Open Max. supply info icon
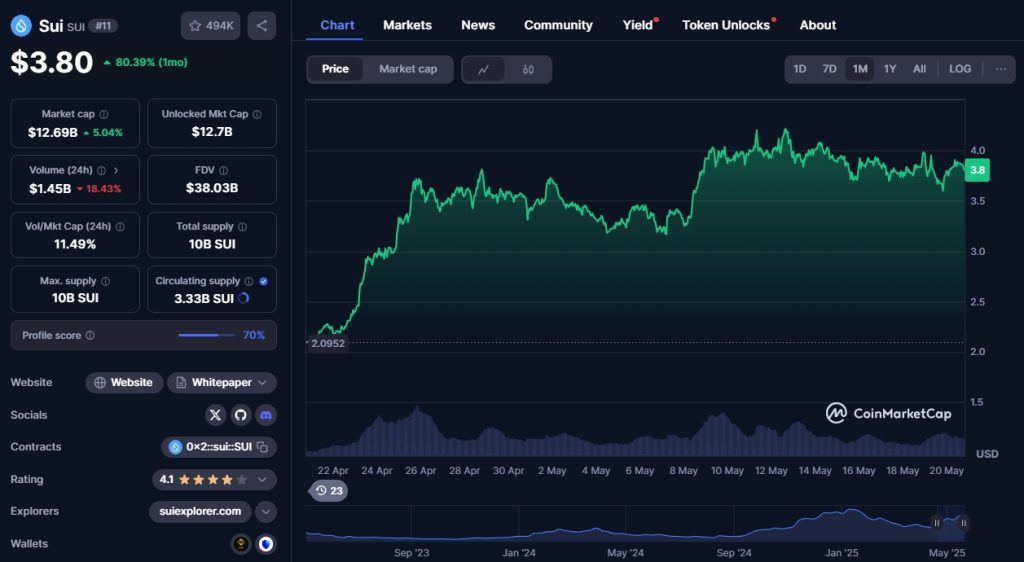 tap(105, 281)
